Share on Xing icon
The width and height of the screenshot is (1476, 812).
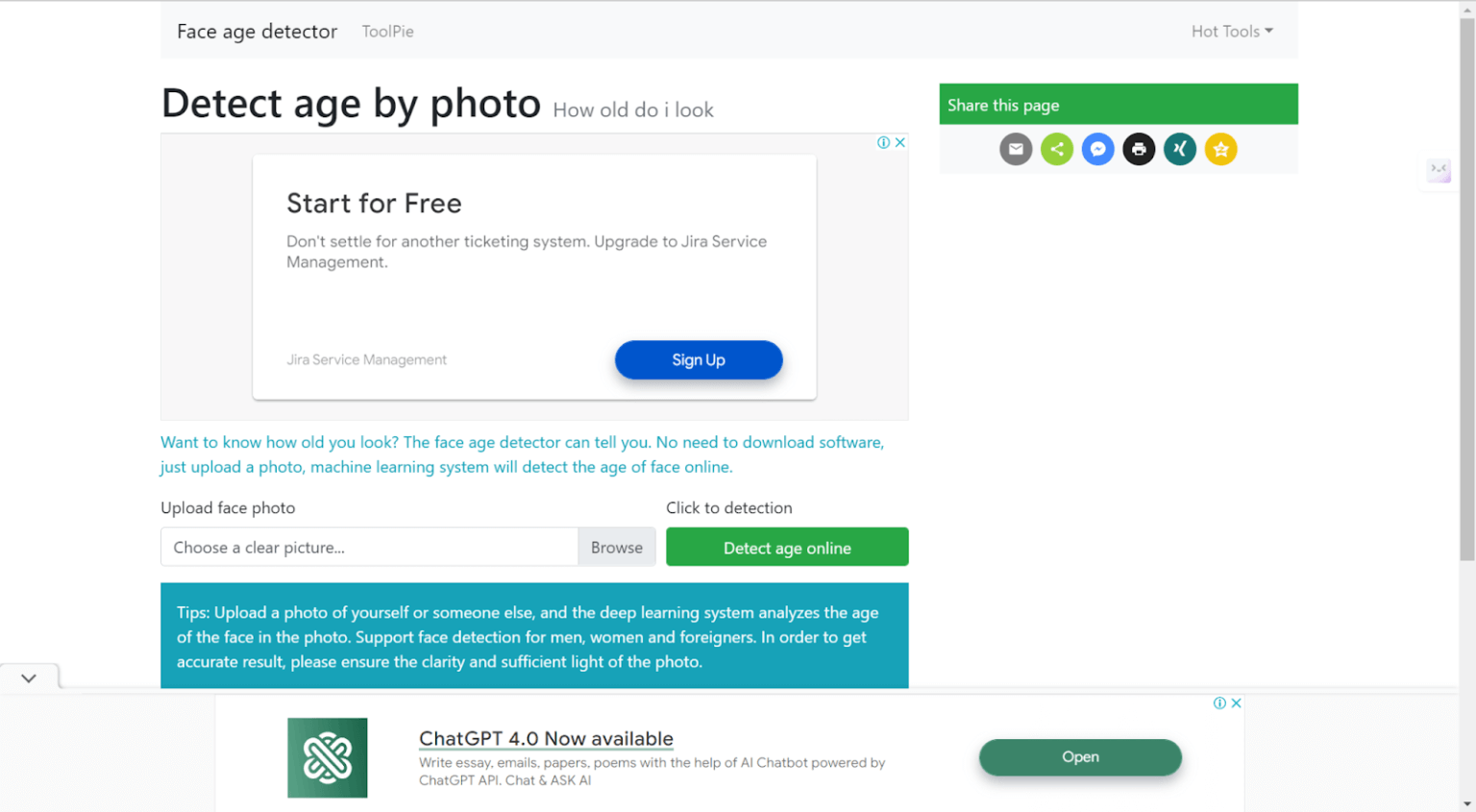(1180, 149)
